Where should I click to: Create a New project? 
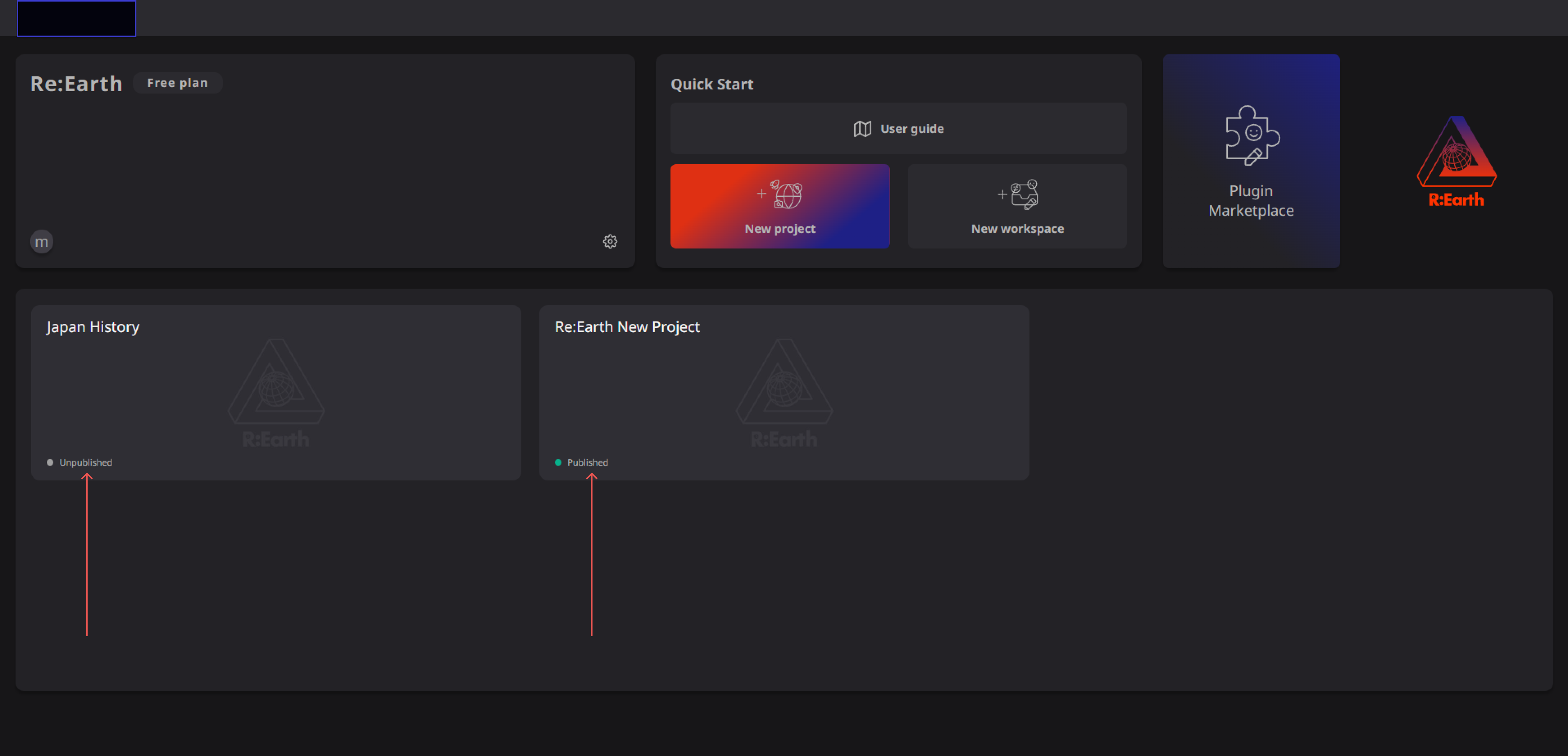780,206
